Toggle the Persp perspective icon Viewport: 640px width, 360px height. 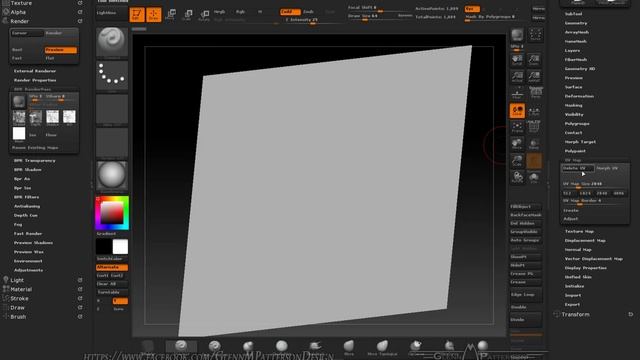point(536,93)
